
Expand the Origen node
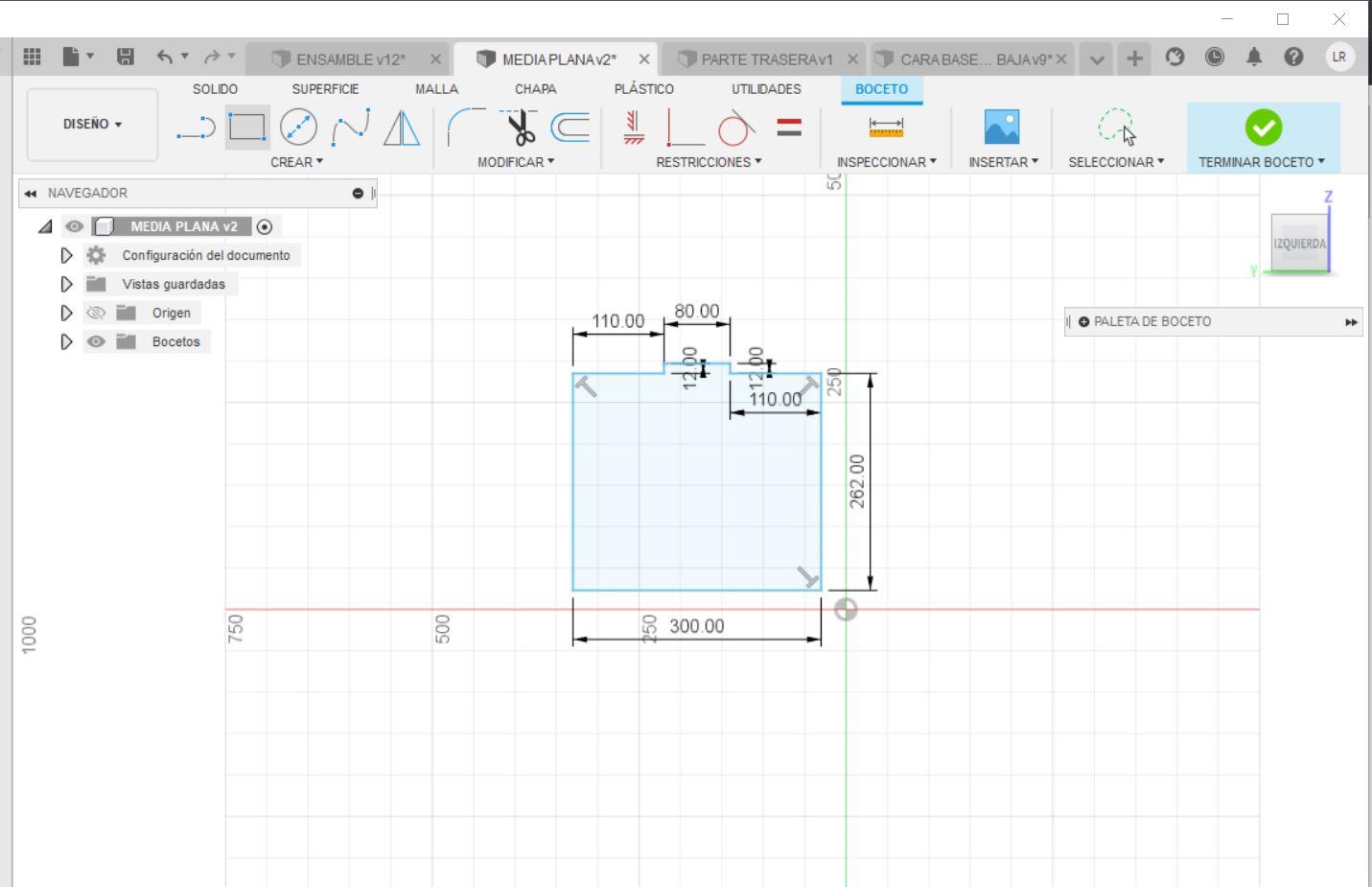click(x=66, y=313)
